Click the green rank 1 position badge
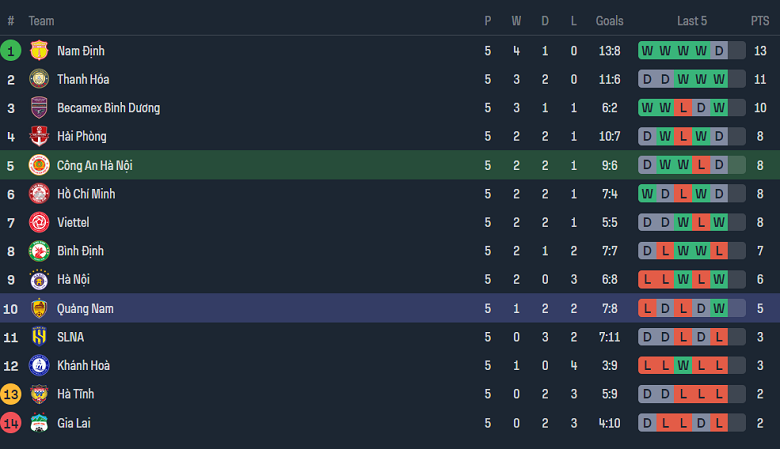 tap(11, 51)
